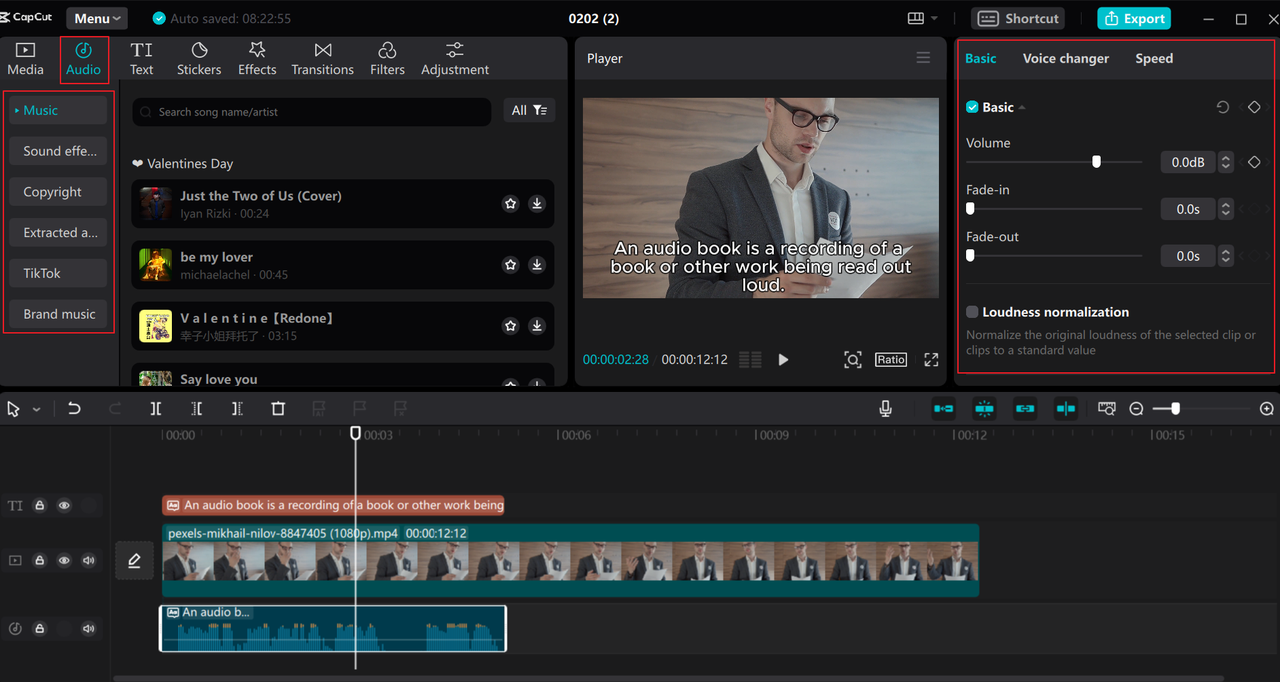Click the player fullscreen icon
1280x682 pixels.
pos(931,360)
